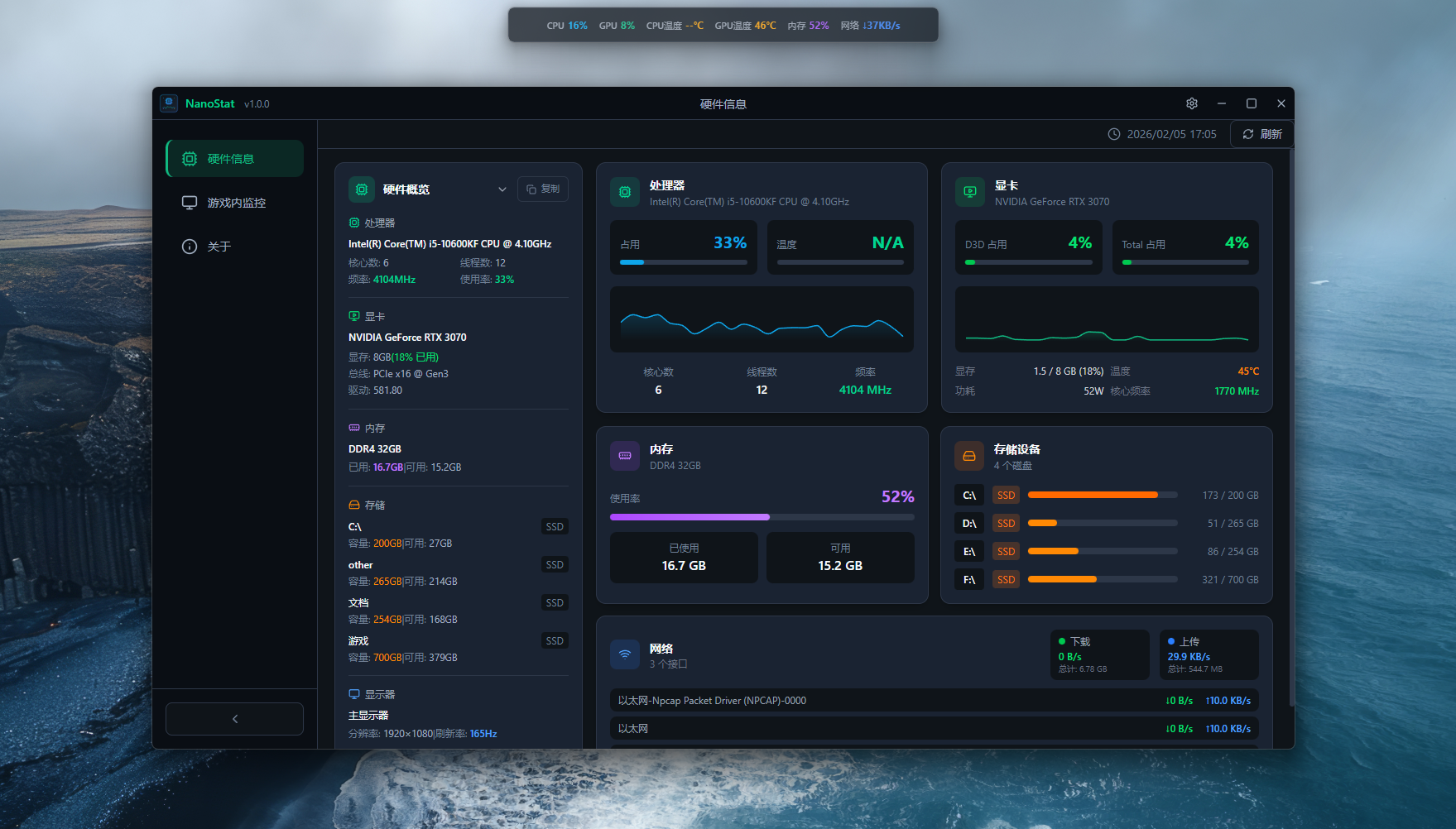Viewport: 1456px width, 829px height.
Task: Click the upload speed box
Action: pos(1209,654)
